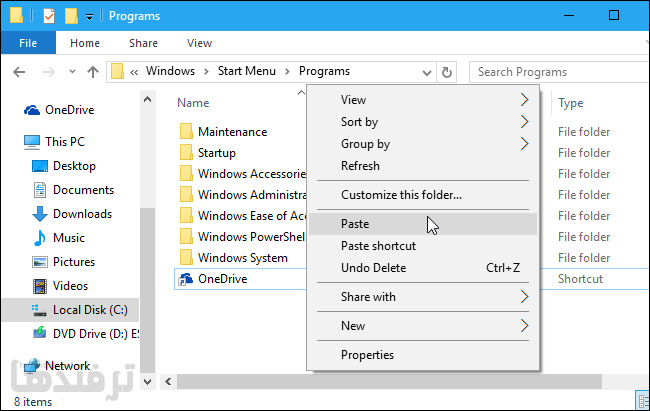This screenshot has height=411, width=650.
Task: Click the Videos film icon in sidebar
Action: tap(40, 286)
